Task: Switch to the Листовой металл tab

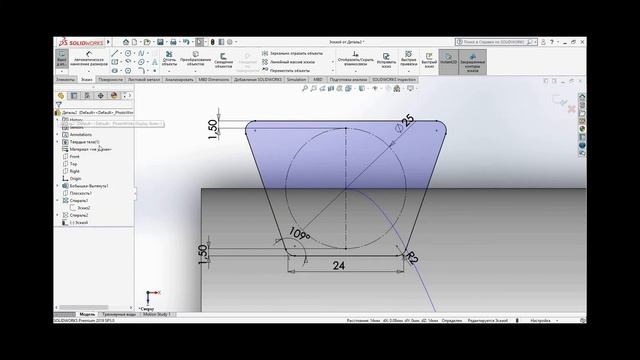Action: [x=144, y=80]
